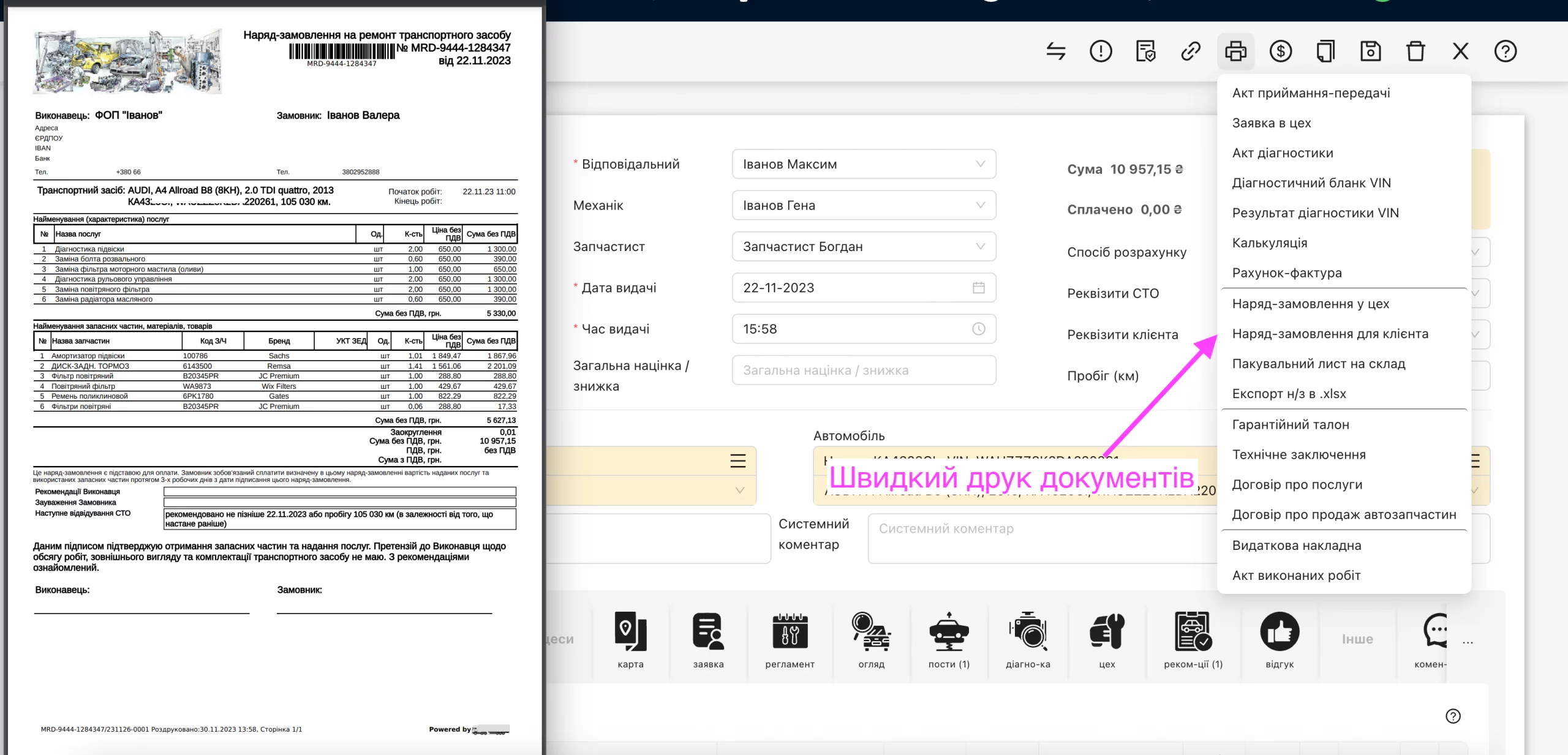Click the document approval shield icon
The width and height of the screenshot is (1568, 755).
pyautogui.click(x=1145, y=51)
